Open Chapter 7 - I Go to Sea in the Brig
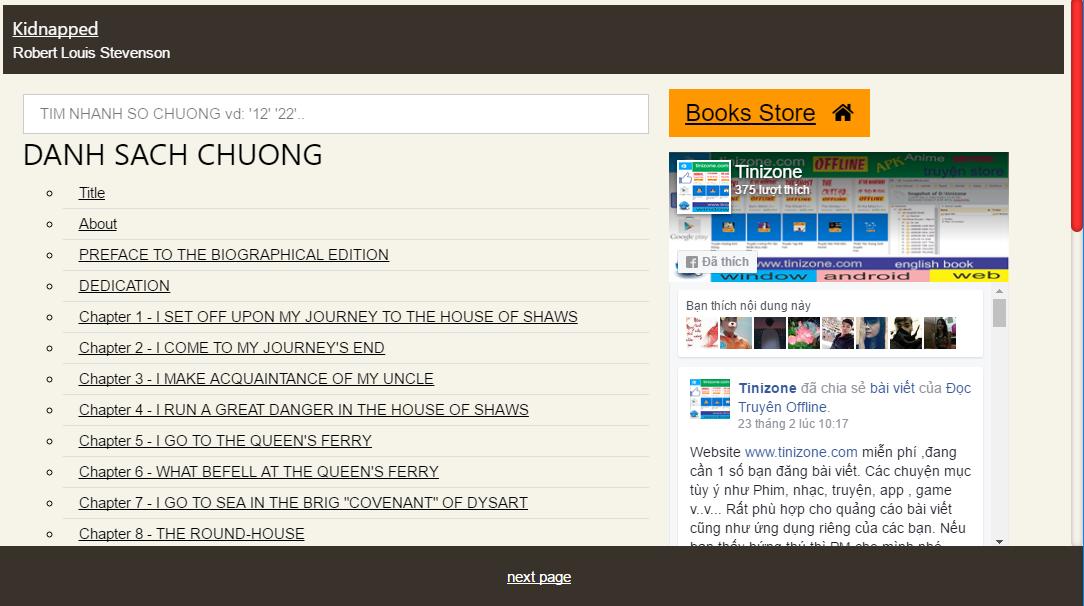1084x606 pixels. [303, 503]
